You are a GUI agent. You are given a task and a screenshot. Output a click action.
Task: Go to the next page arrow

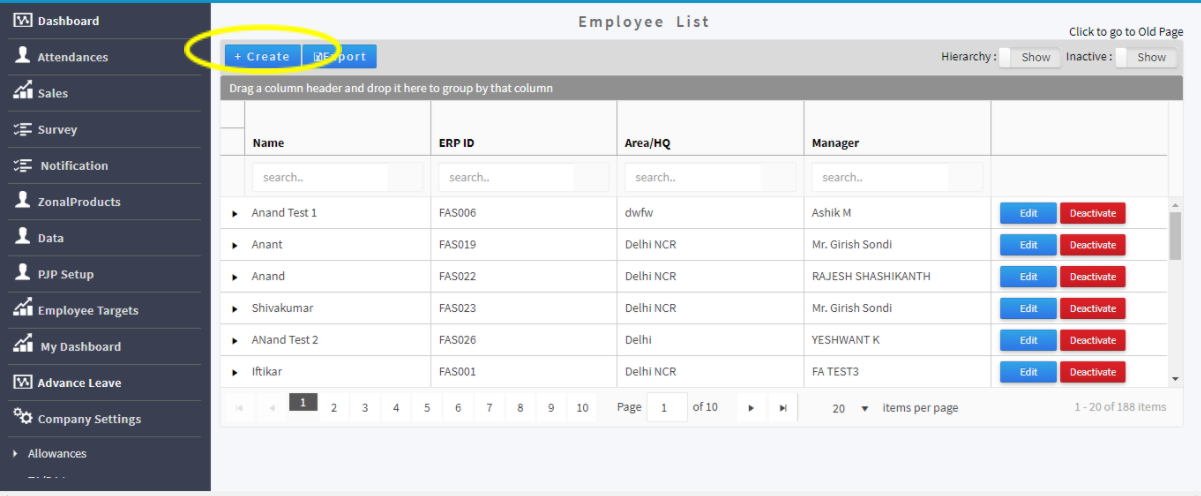tap(751, 408)
